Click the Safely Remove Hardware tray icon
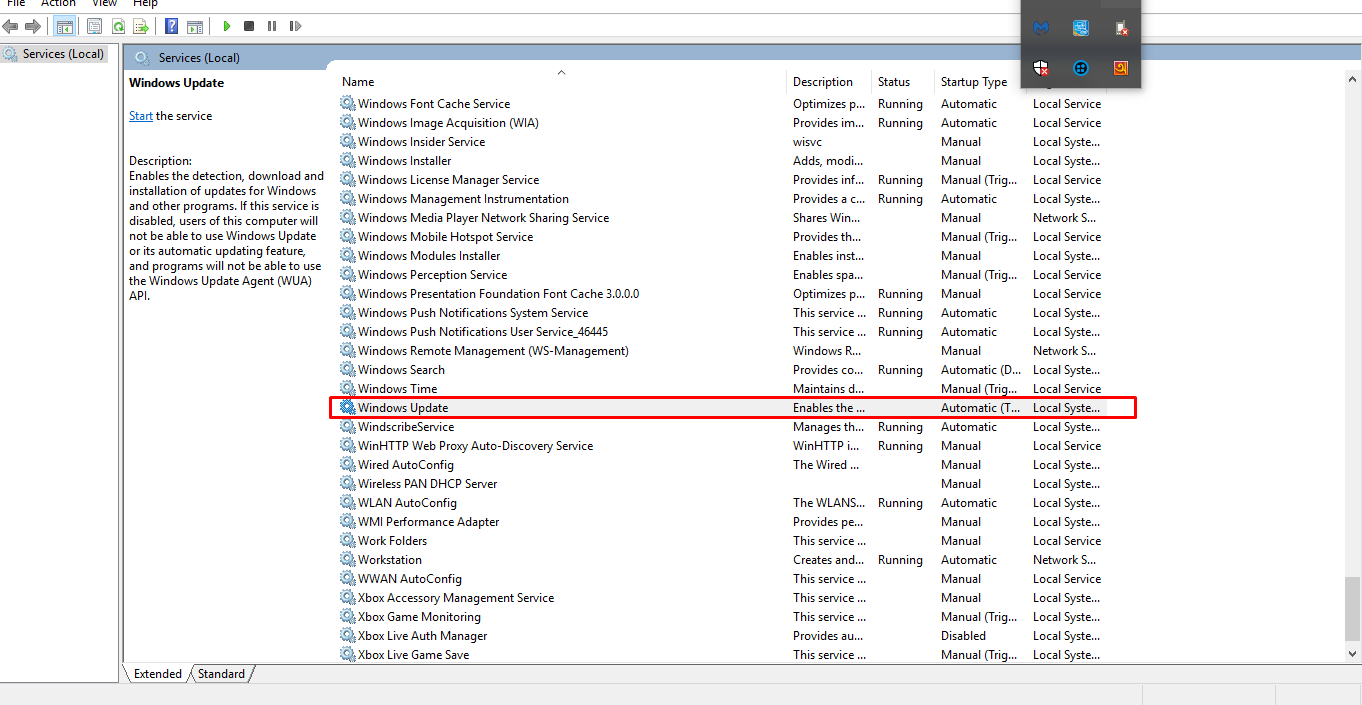Screen dimensions: 1362x705 (x=1121, y=28)
